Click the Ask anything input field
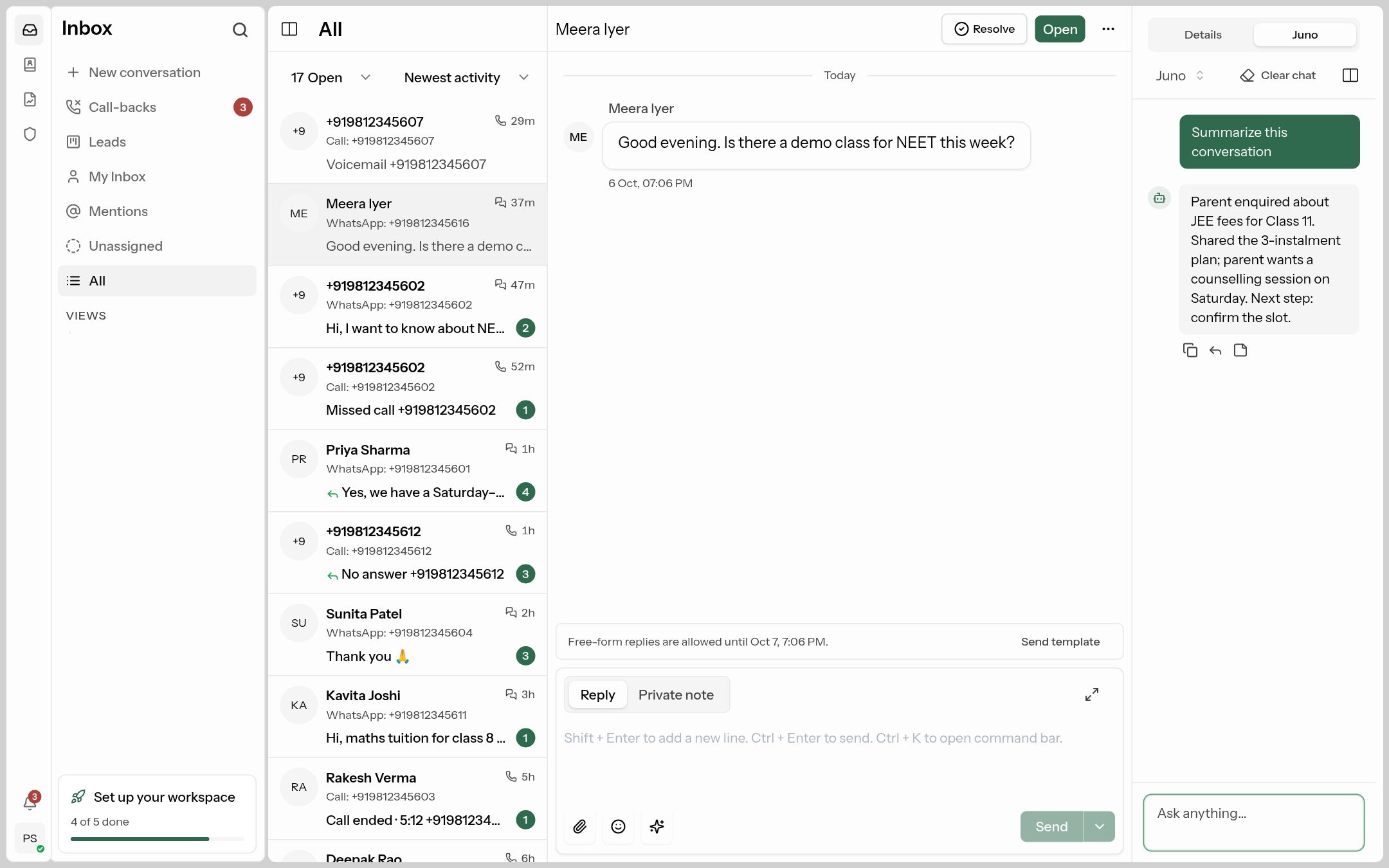The width and height of the screenshot is (1389, 868). coord(1253,822)
